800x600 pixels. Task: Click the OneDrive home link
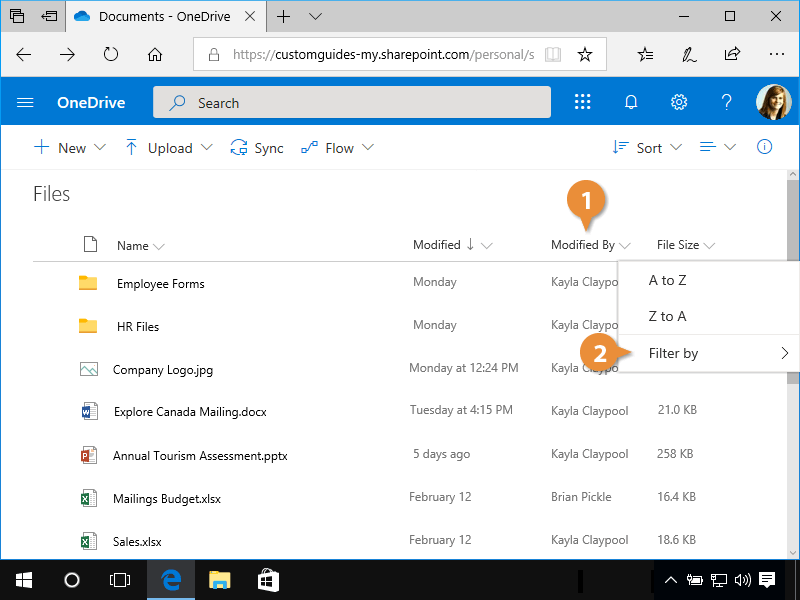click(x=91, y=103)
